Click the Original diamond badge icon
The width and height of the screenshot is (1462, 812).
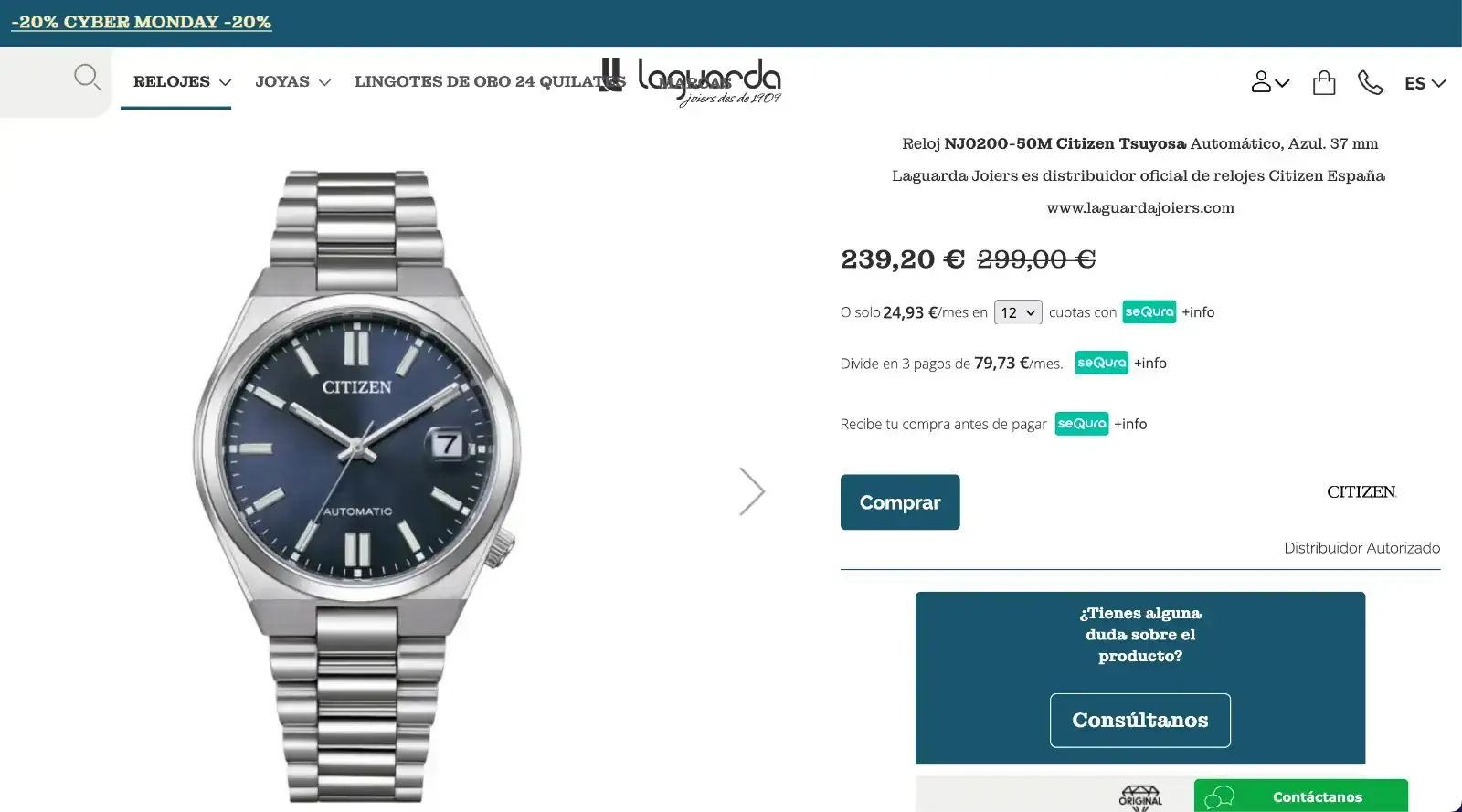click(1140, 797)
